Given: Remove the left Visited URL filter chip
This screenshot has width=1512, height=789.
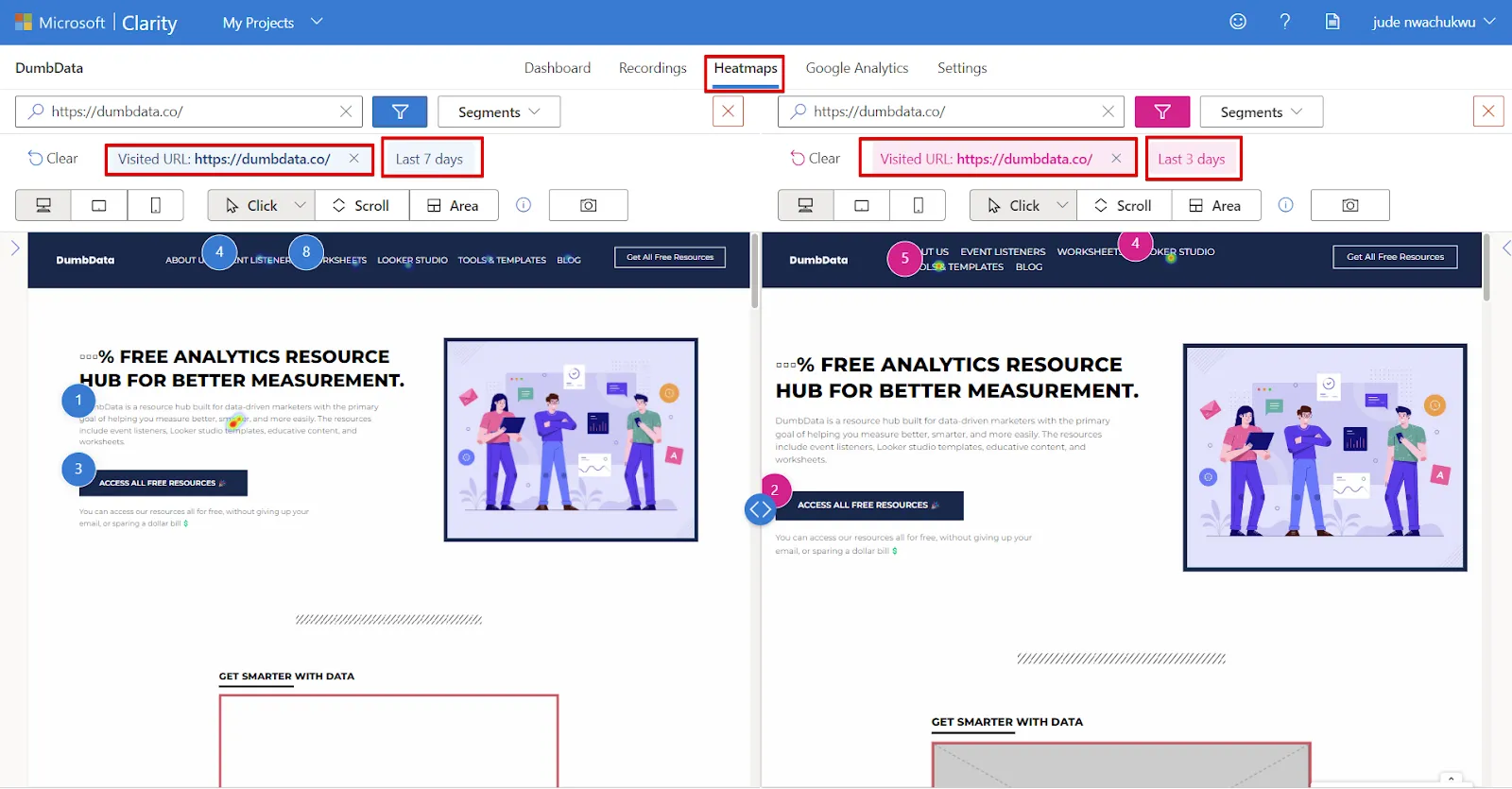Looking at the screenshot, I should coord(354,159).
